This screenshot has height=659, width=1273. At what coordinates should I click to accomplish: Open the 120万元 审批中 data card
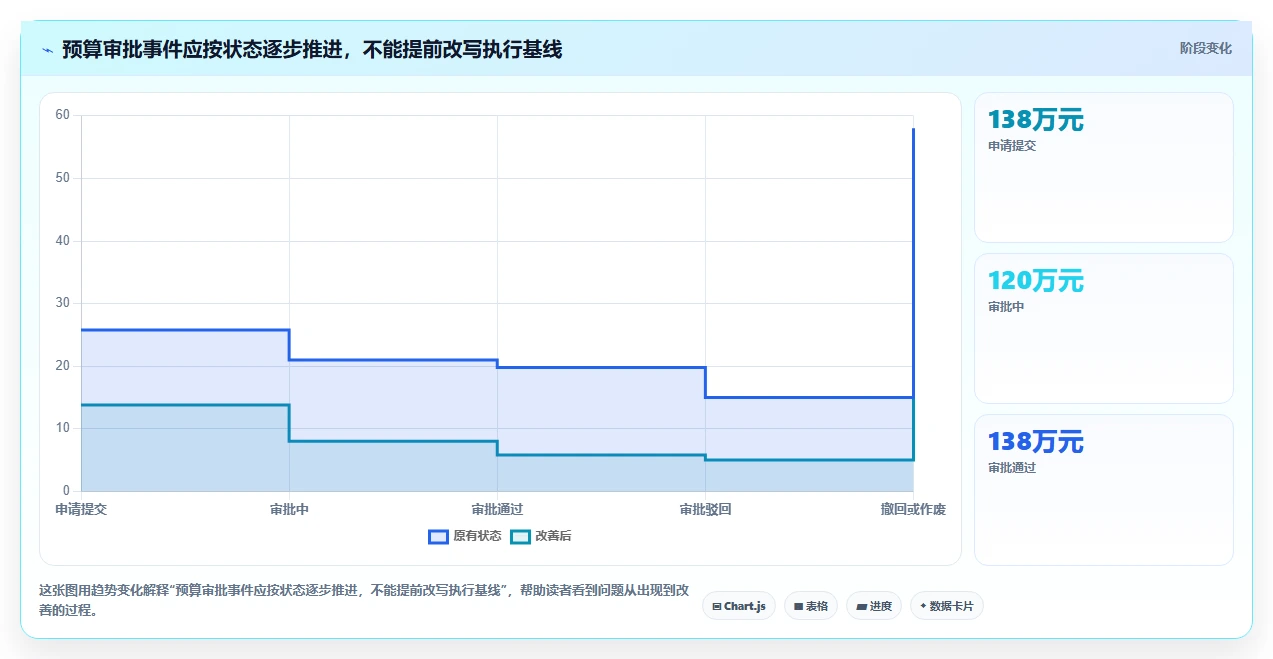pos(1103,329)
